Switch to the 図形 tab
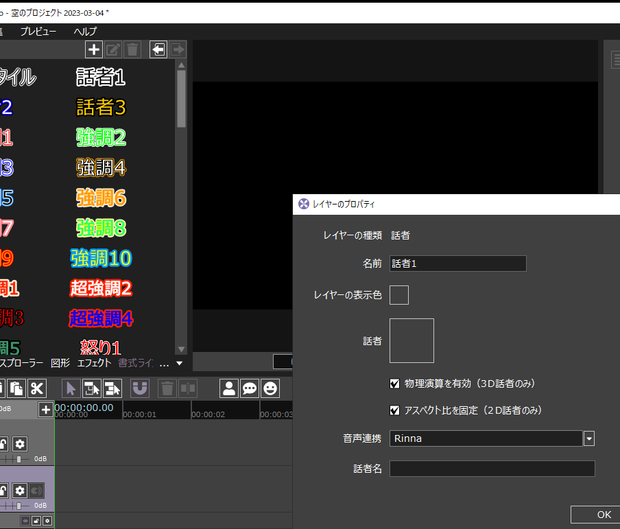Viewport: 620px width, 529px height. [x=60, y=363]
